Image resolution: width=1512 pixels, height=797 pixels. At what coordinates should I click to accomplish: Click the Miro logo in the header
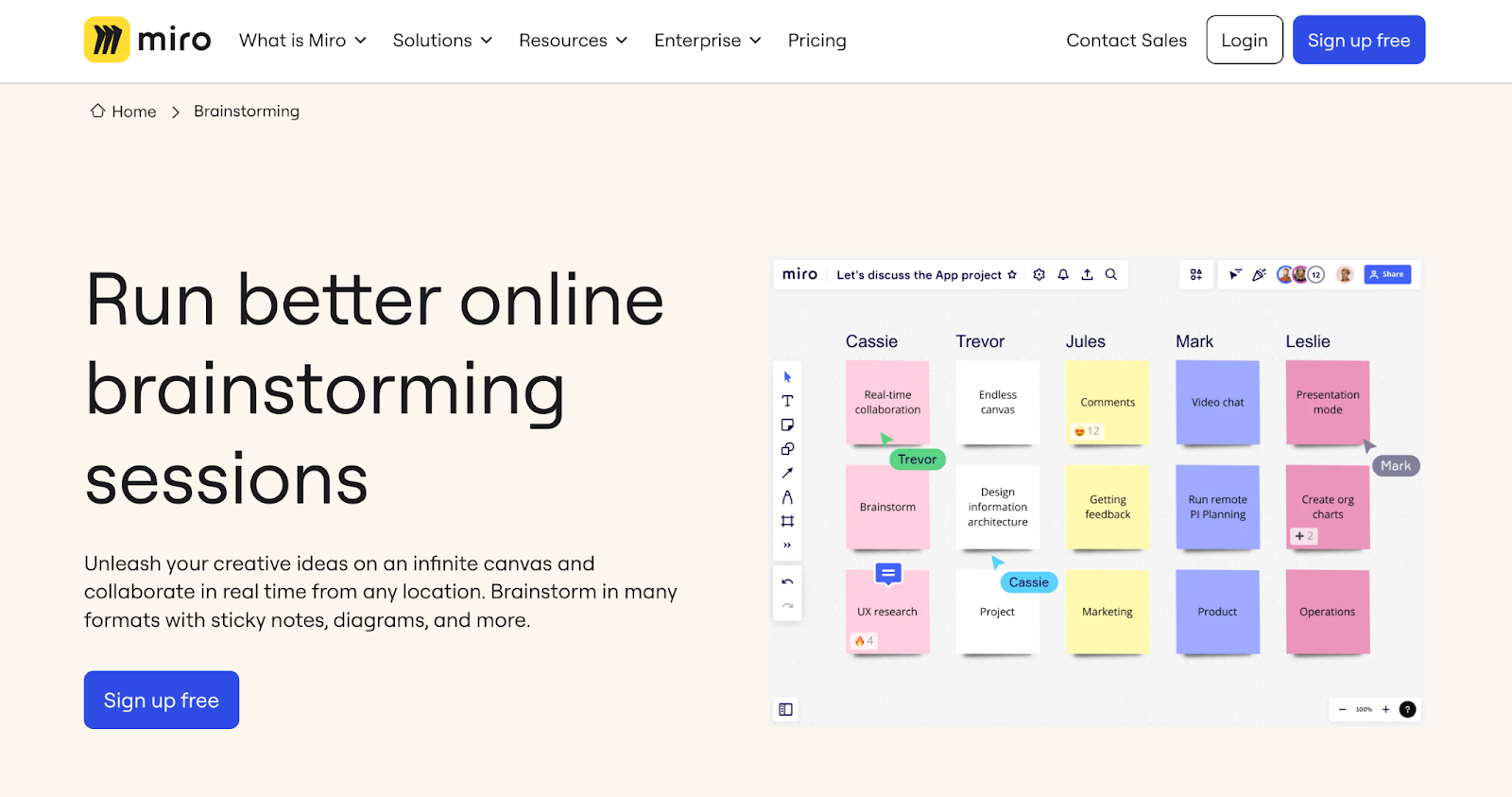tap(147, 40)
